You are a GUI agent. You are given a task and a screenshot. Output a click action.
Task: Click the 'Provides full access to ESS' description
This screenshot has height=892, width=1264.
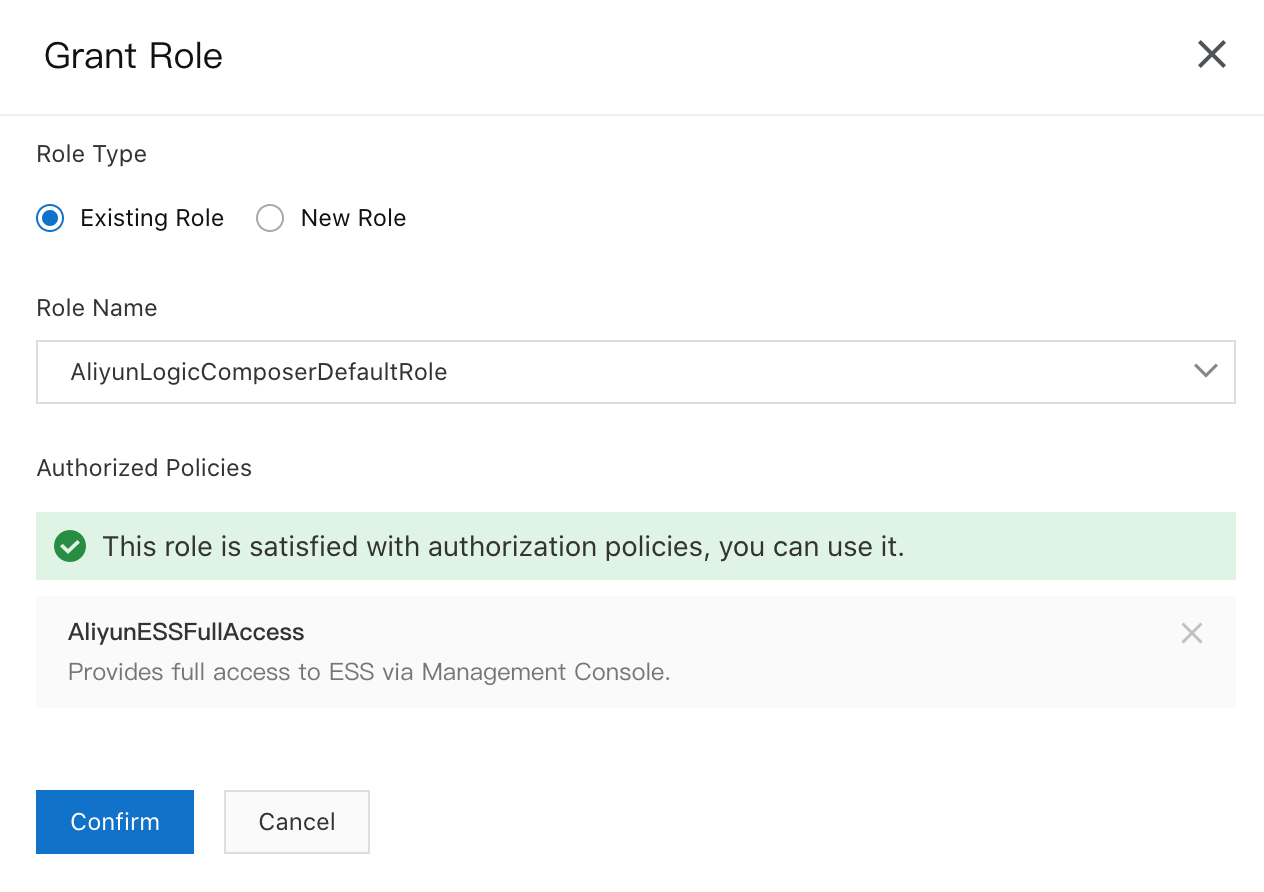369,672
